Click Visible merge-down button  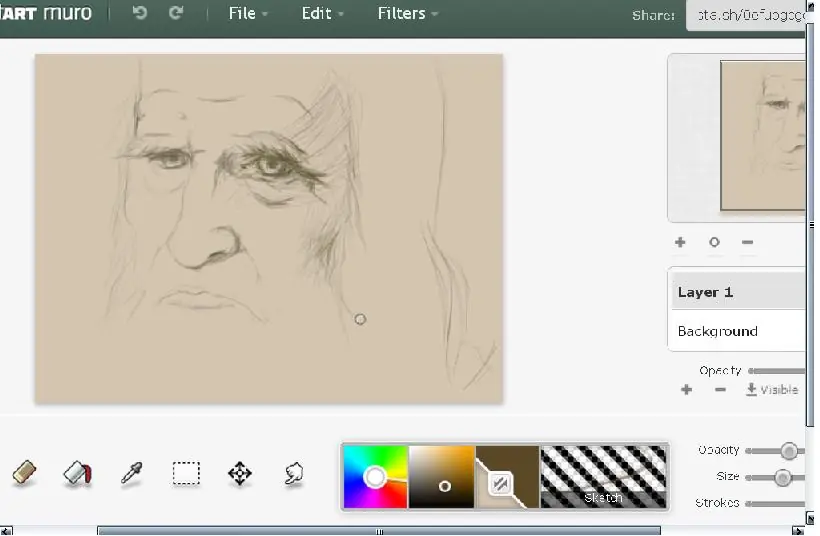coord(772,390)
